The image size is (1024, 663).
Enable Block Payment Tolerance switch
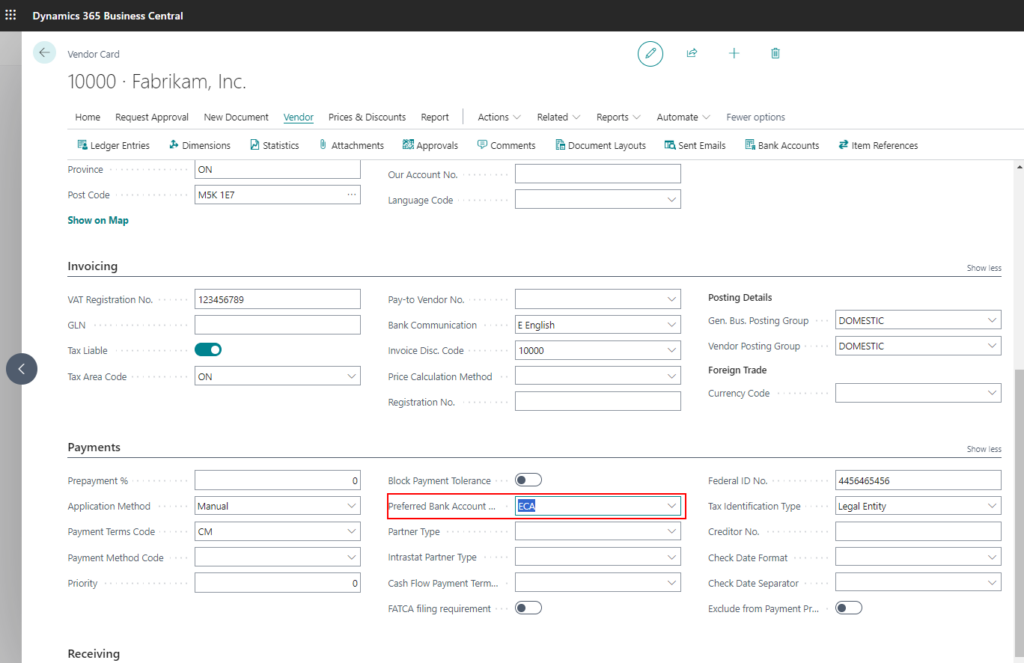528,480
